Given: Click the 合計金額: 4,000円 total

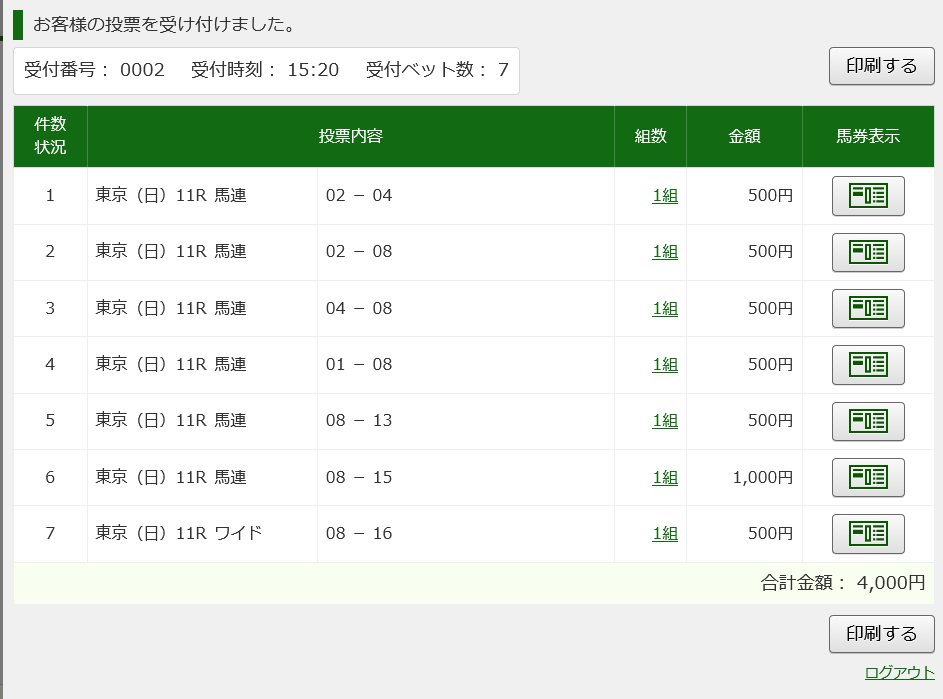Looking at the screenshot, I should [x=843, y=582].
